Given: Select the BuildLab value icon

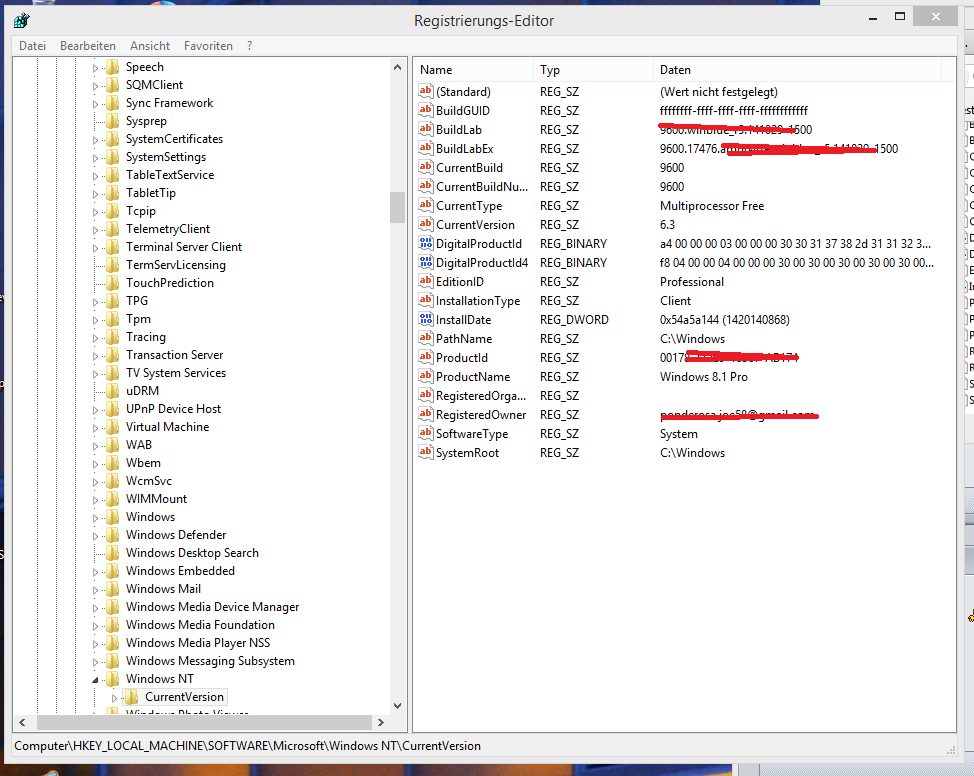Looking at the screenshot, I should tap(426, 129).
